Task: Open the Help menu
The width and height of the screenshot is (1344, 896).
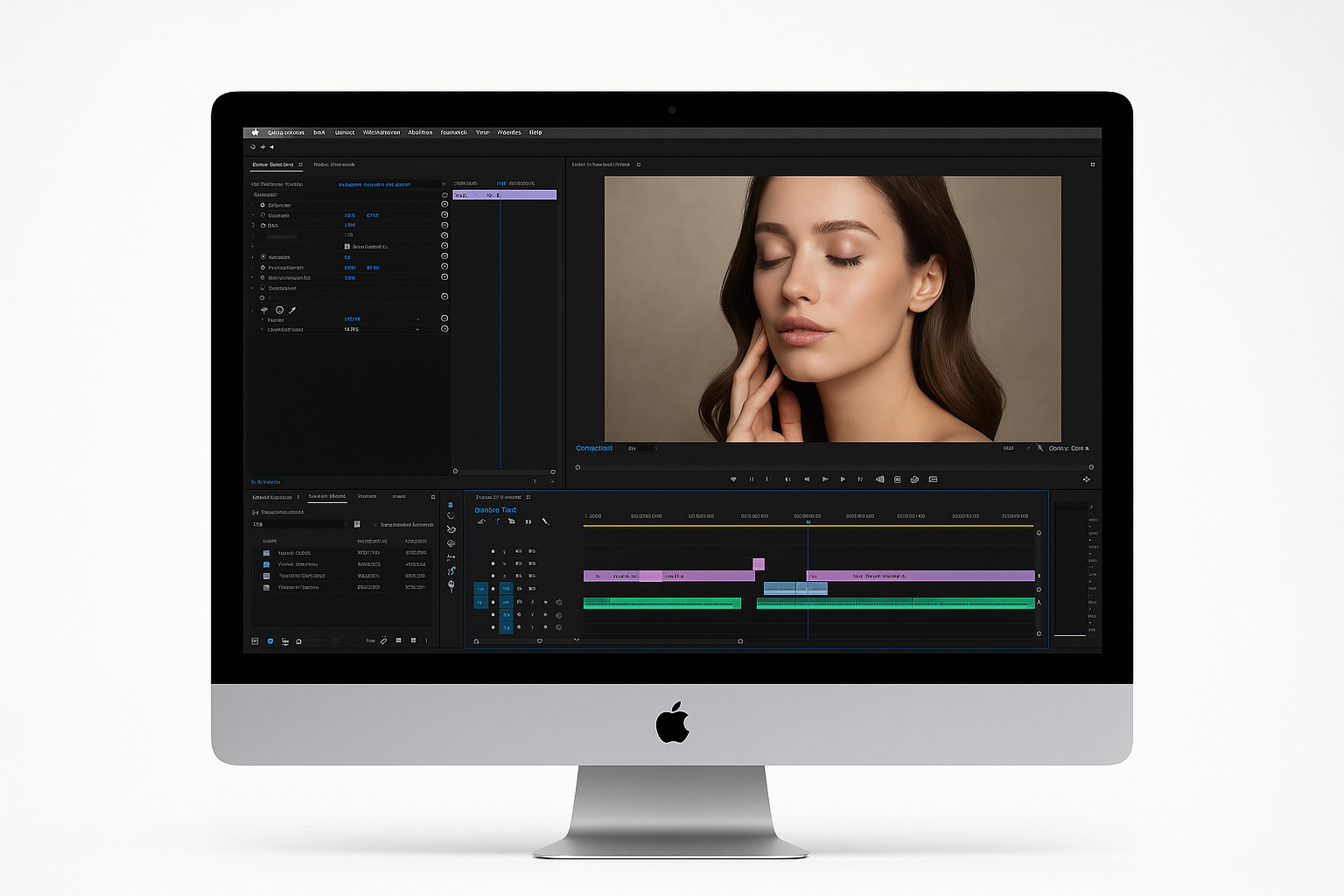Action: click(x=535, y=133)
